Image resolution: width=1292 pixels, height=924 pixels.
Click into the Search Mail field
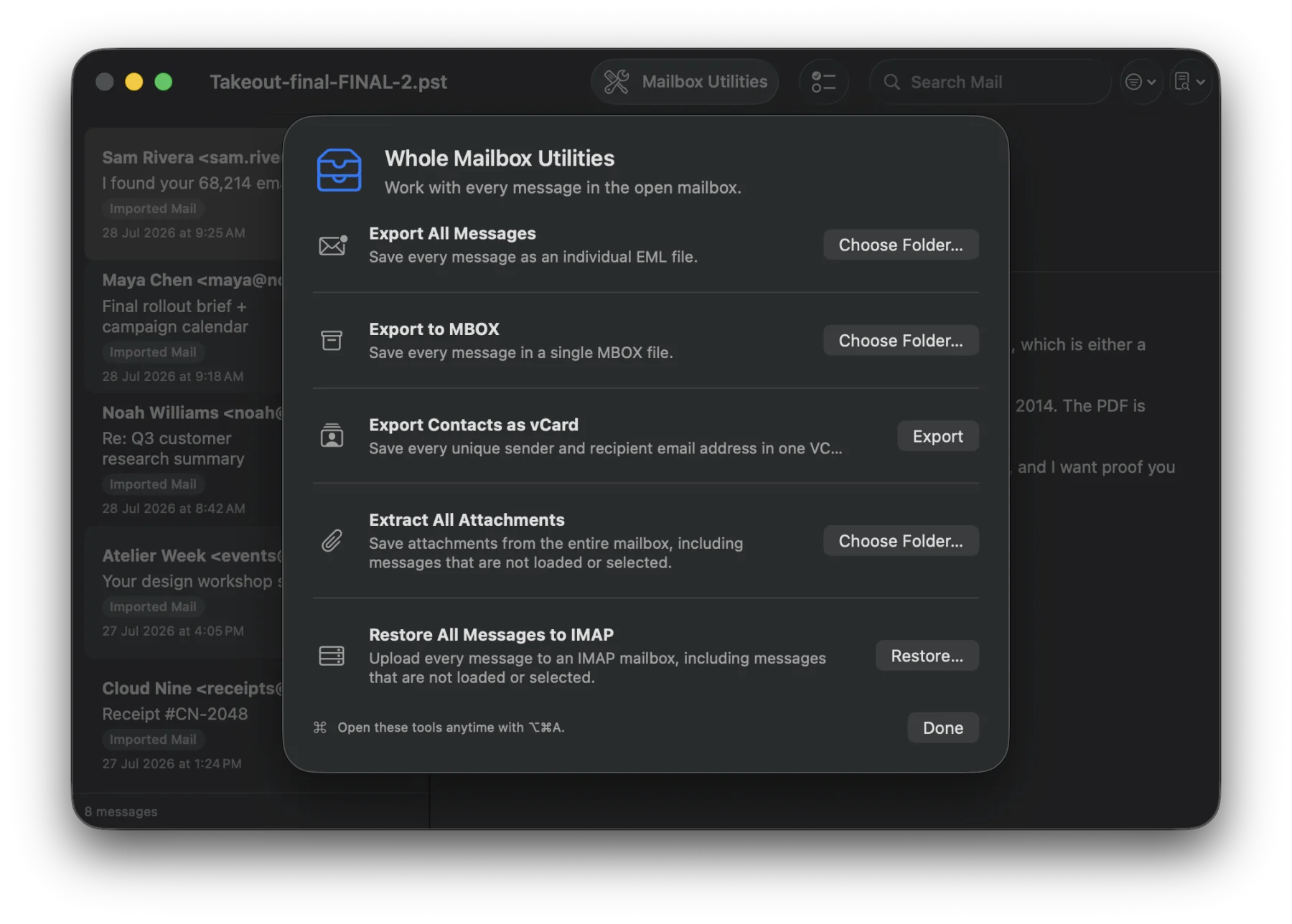click(991, 82)
